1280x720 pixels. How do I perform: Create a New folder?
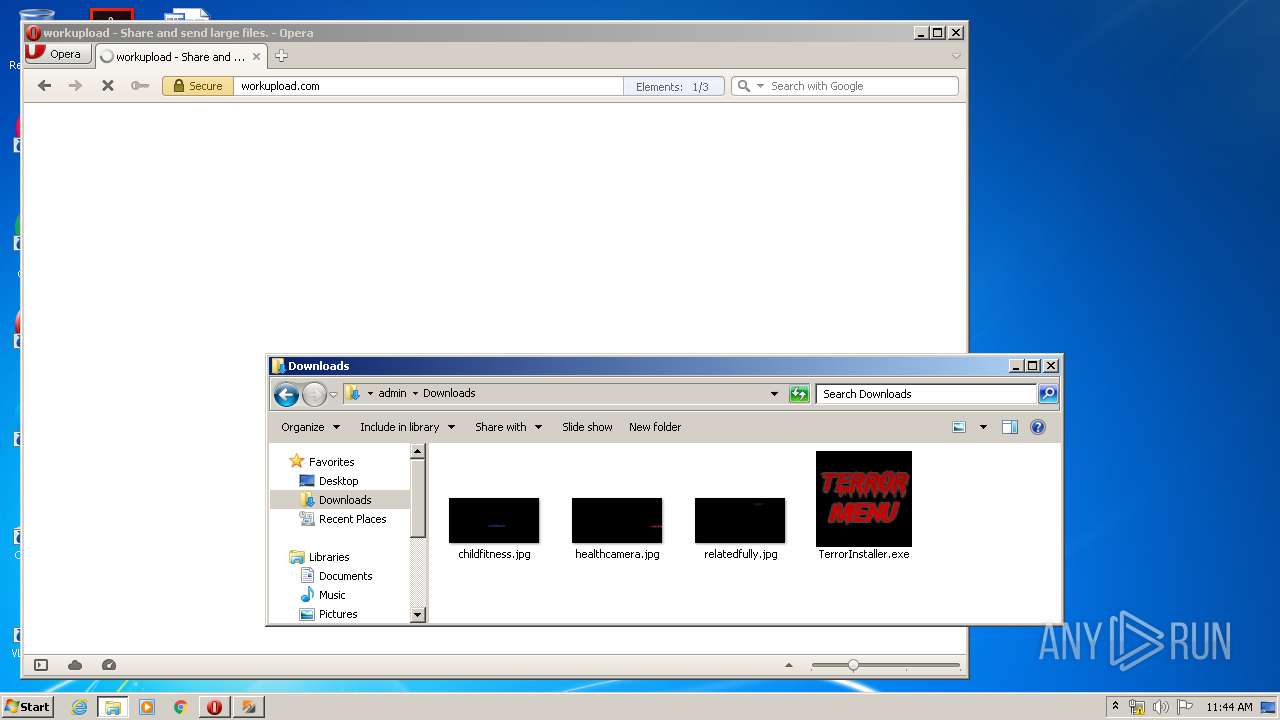coord(655,427)
